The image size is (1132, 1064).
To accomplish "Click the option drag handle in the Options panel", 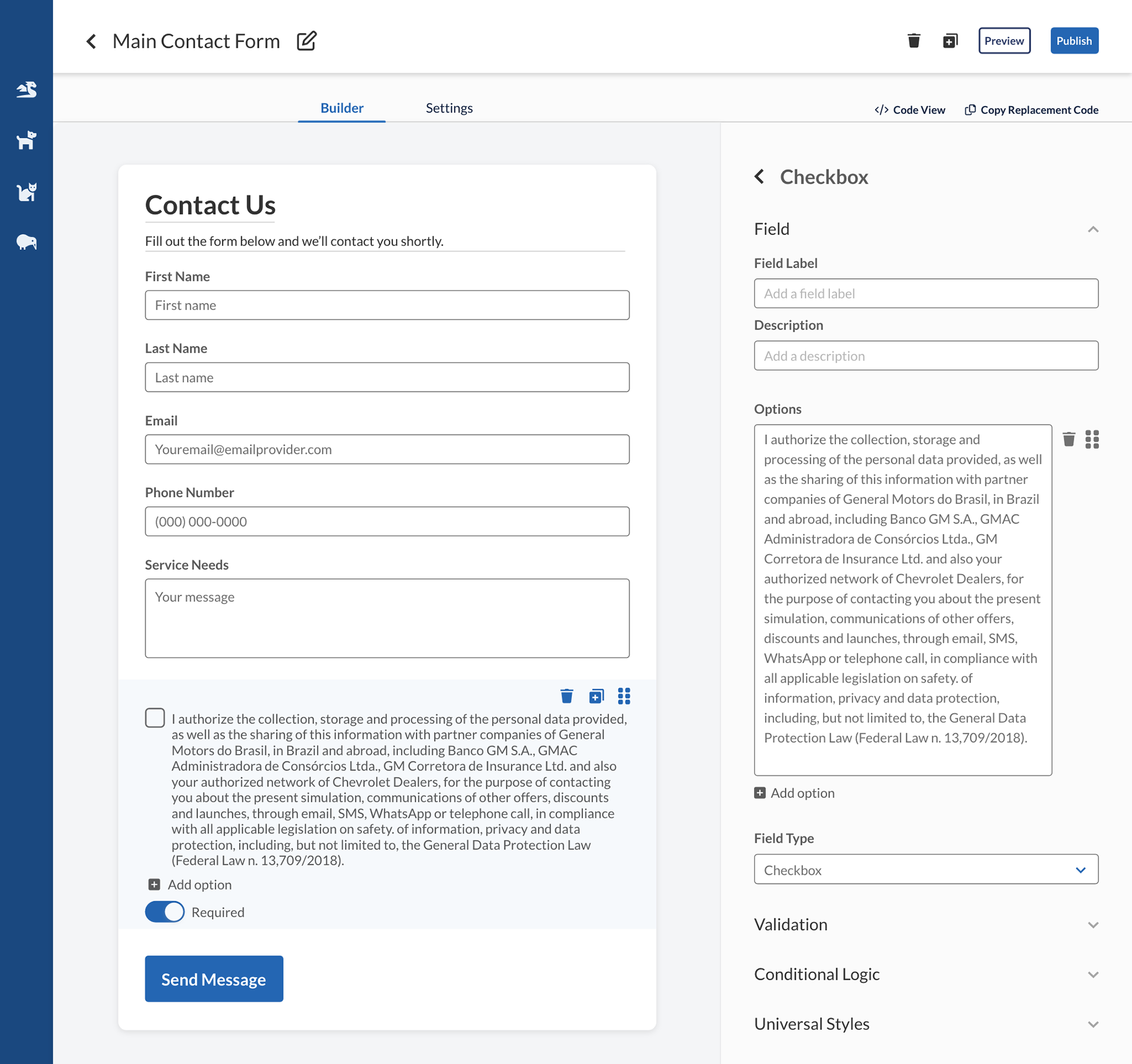I will 1092,439.
